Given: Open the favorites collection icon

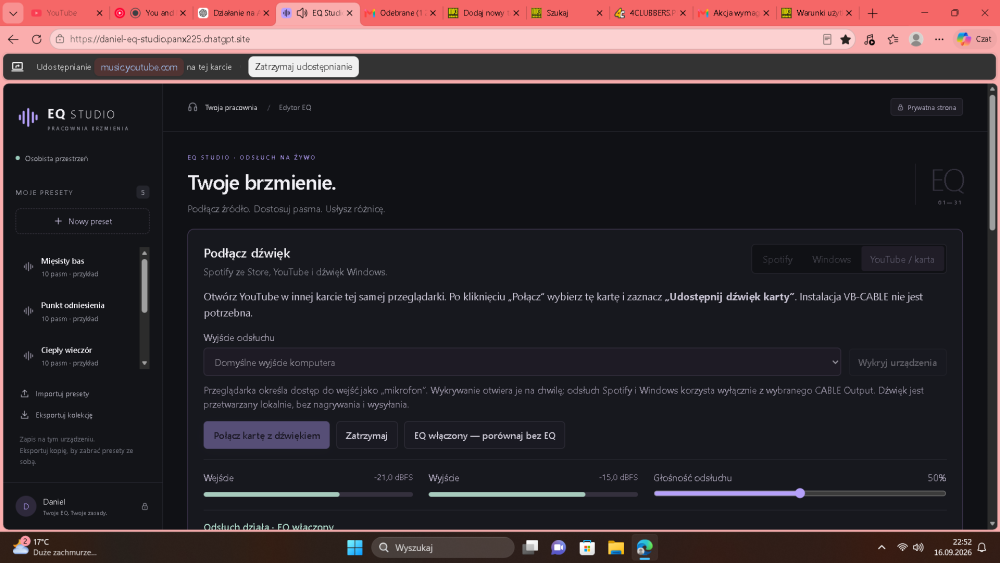Looking at the screenshot, I should (893, 39).
